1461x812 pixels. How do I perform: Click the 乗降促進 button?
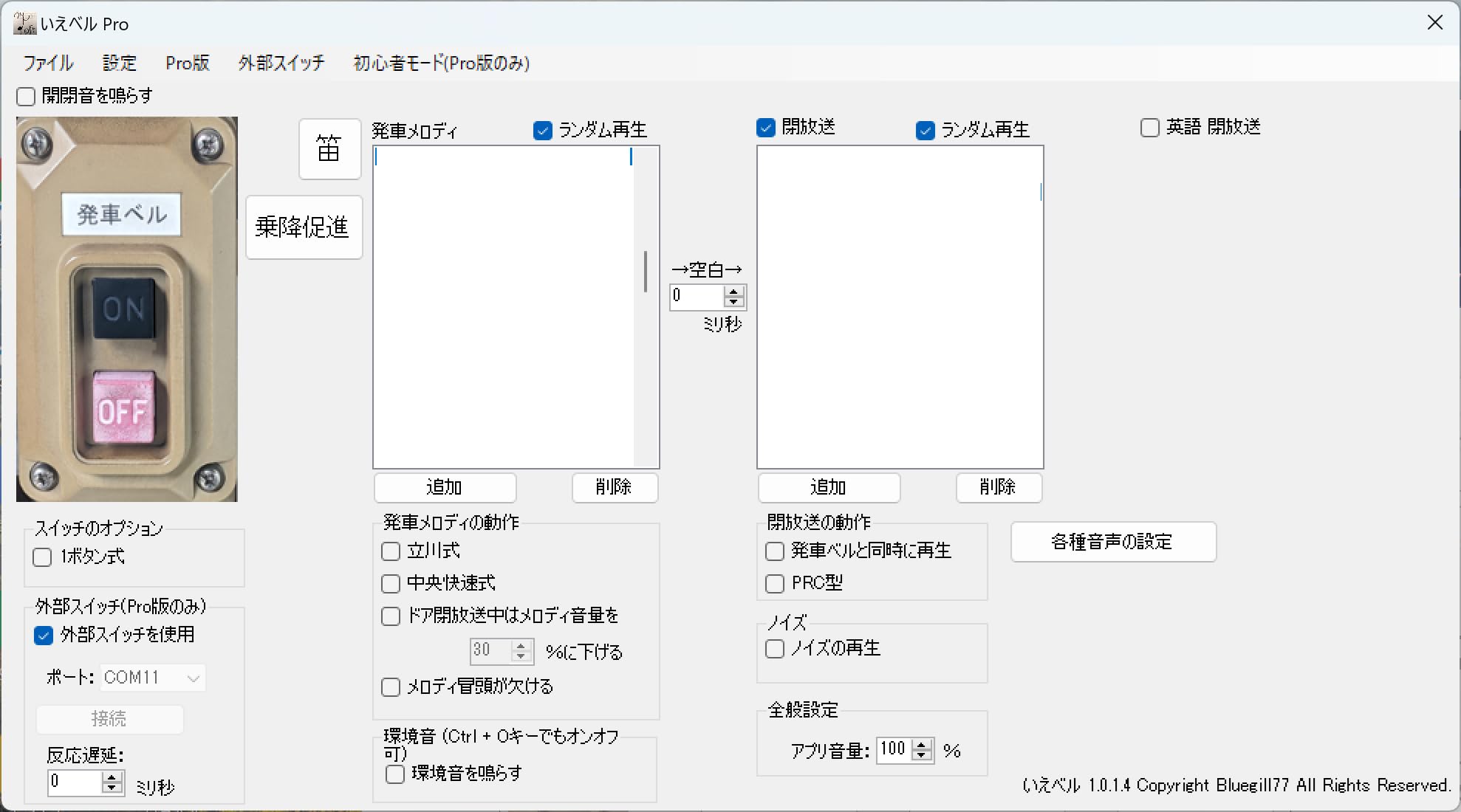[x=304, y=227]
